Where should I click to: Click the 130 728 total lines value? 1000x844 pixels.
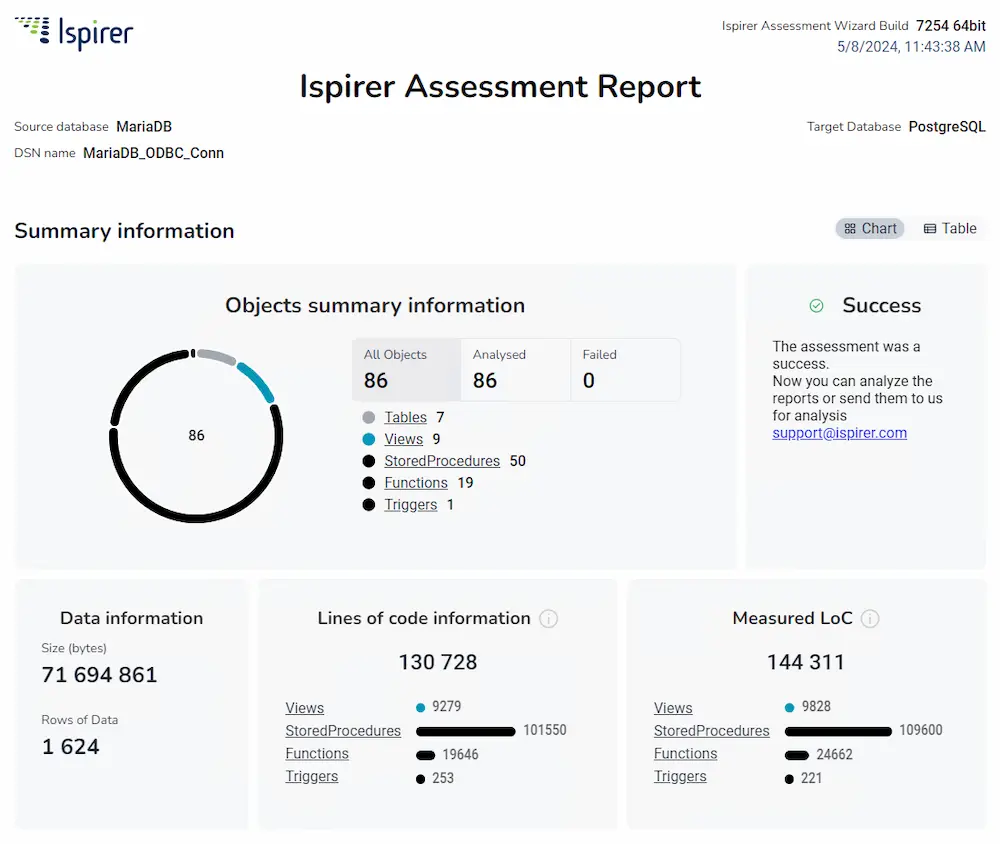[438, 662]
